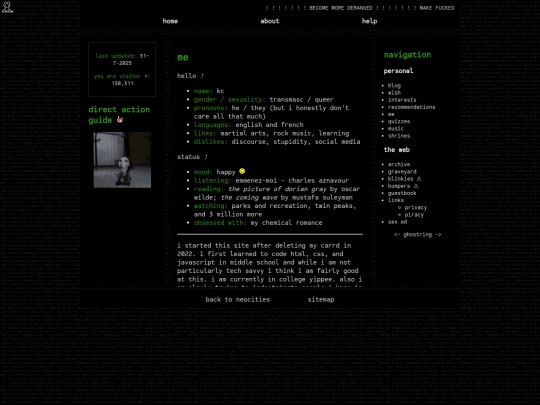Click 'the web' section heading
This screenshot has height=405, width=540.
397,149
